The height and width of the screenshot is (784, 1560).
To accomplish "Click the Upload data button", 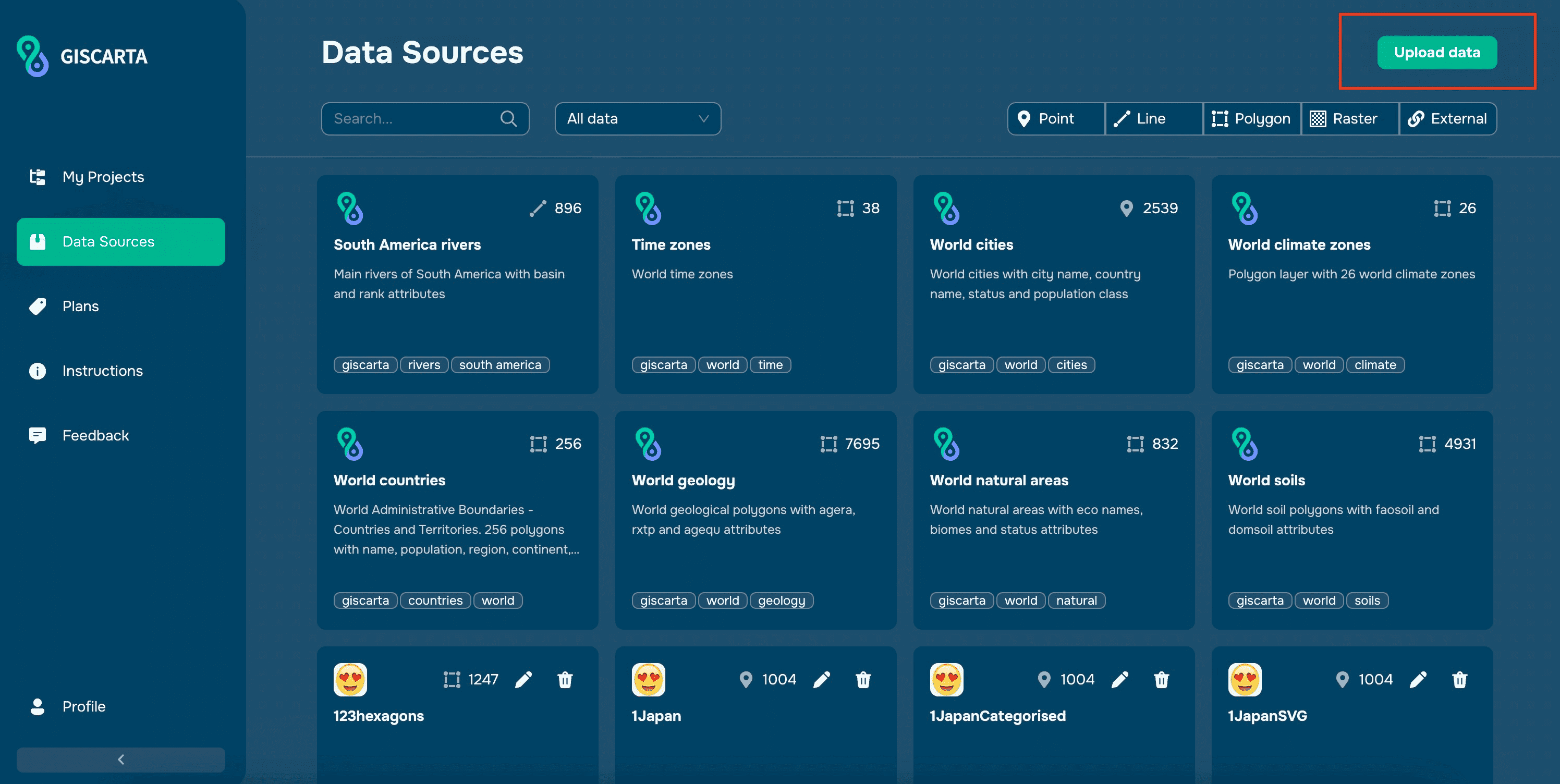I will [x=1436, y=53].
